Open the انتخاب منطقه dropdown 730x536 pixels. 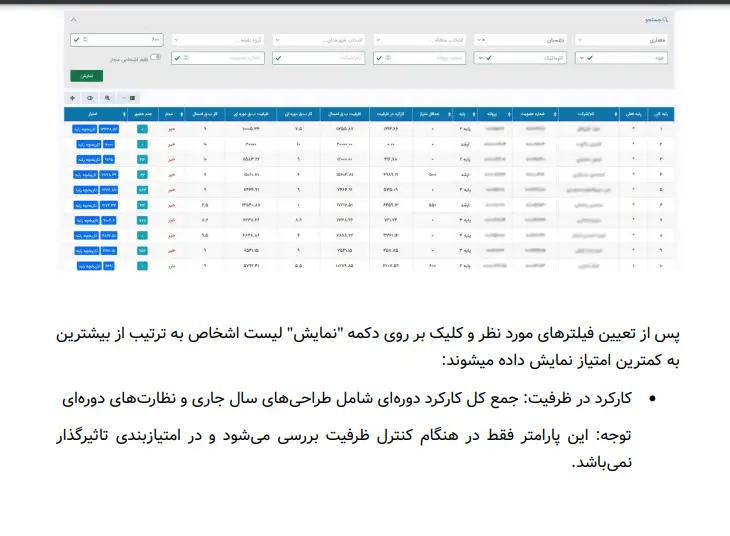point(419,40)
